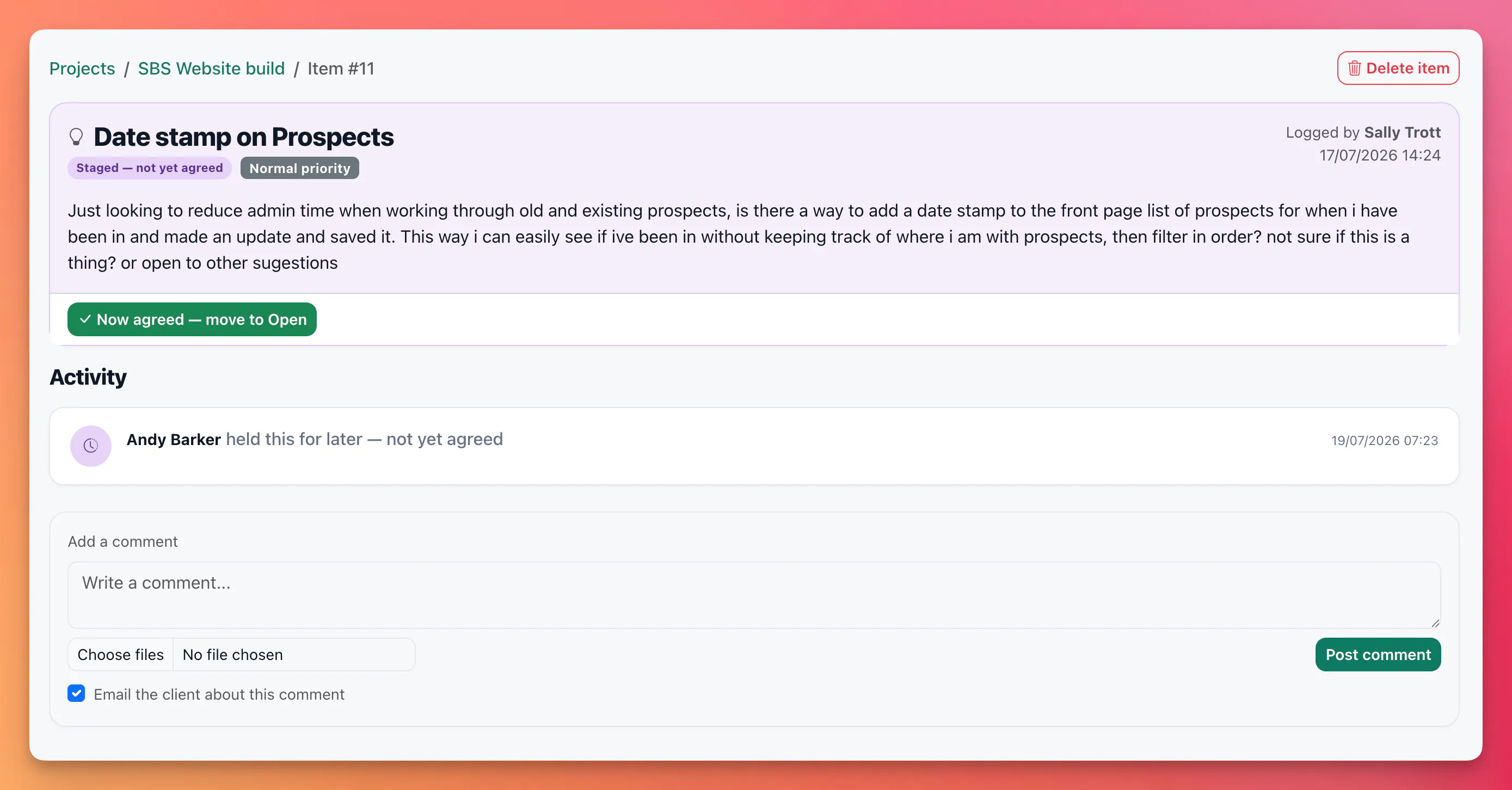Click the Post comment button
Viewport: 1512px width, 790px height.
point(1378,655)
